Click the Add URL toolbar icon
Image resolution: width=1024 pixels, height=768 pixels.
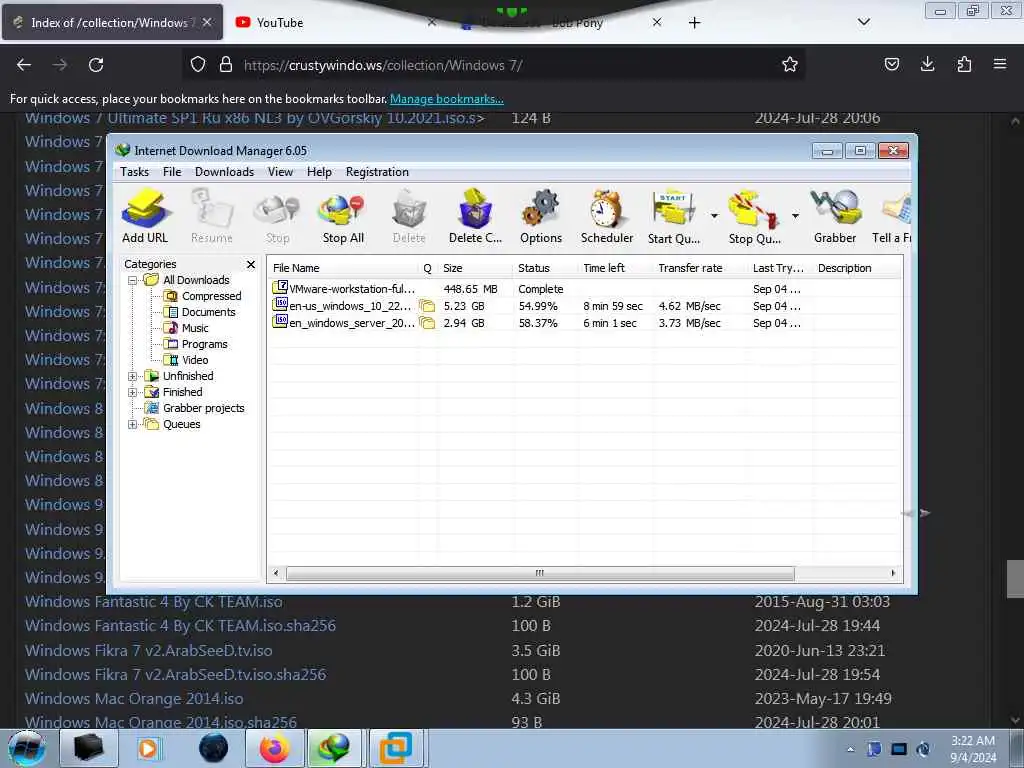[145, 216]
